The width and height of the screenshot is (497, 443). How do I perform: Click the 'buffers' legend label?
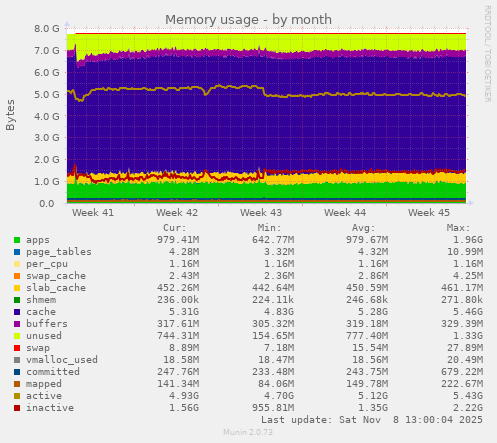tap(47, 324)
